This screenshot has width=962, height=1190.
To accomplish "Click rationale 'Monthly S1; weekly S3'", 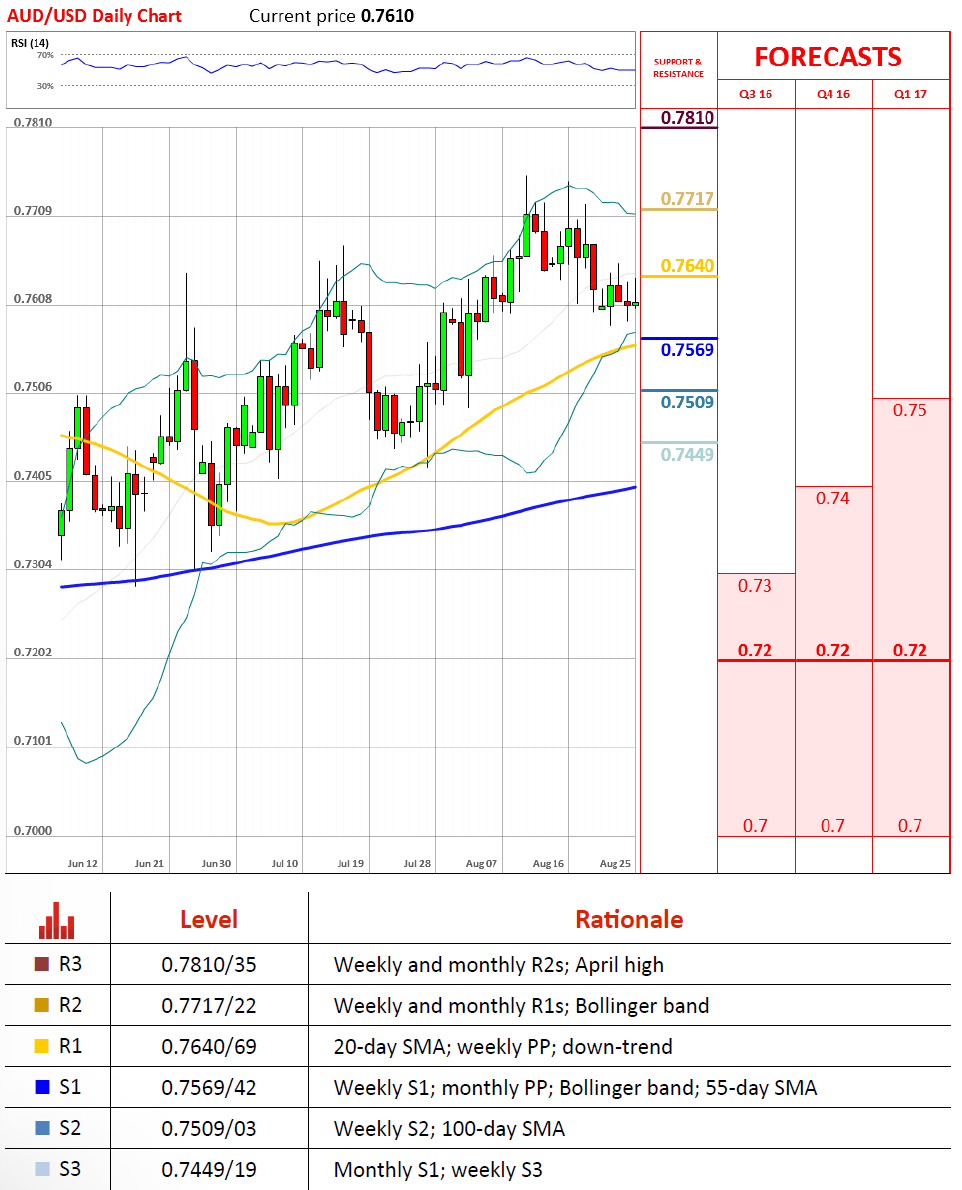I will [438, 1170].
